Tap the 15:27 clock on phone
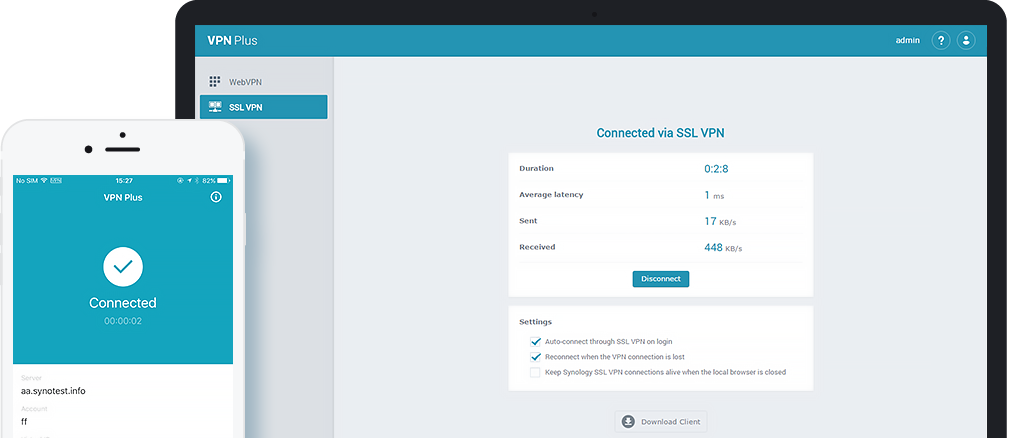The image size is (1010, 438). coord(124,181)
